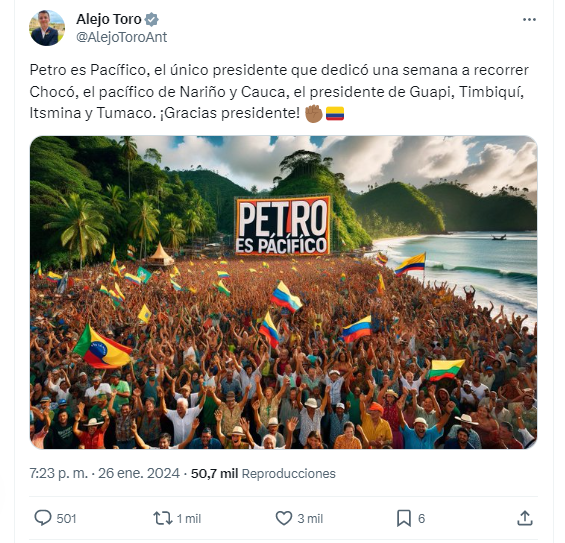Open the three-dot more options menu
The height and width of the screenshot is (543, 565).
point(529,20)
